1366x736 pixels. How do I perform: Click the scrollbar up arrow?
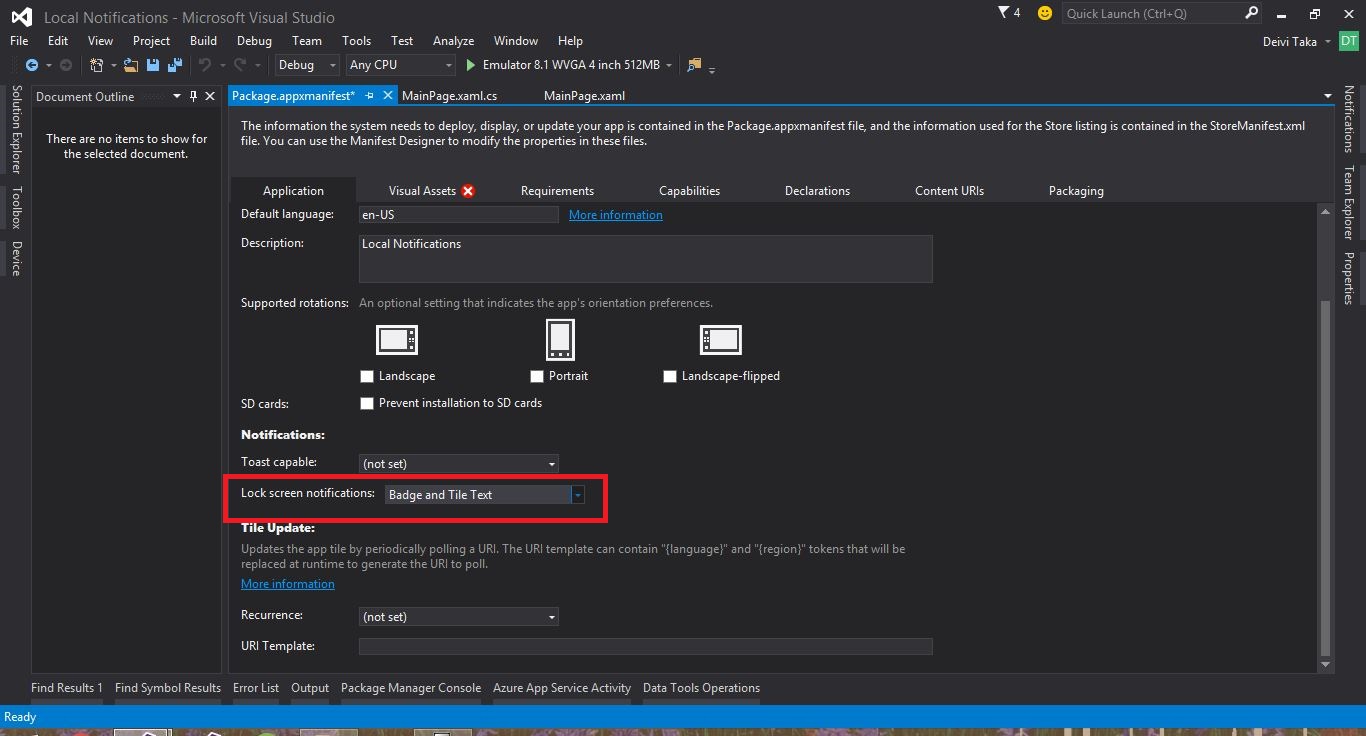coord(1326,210)
